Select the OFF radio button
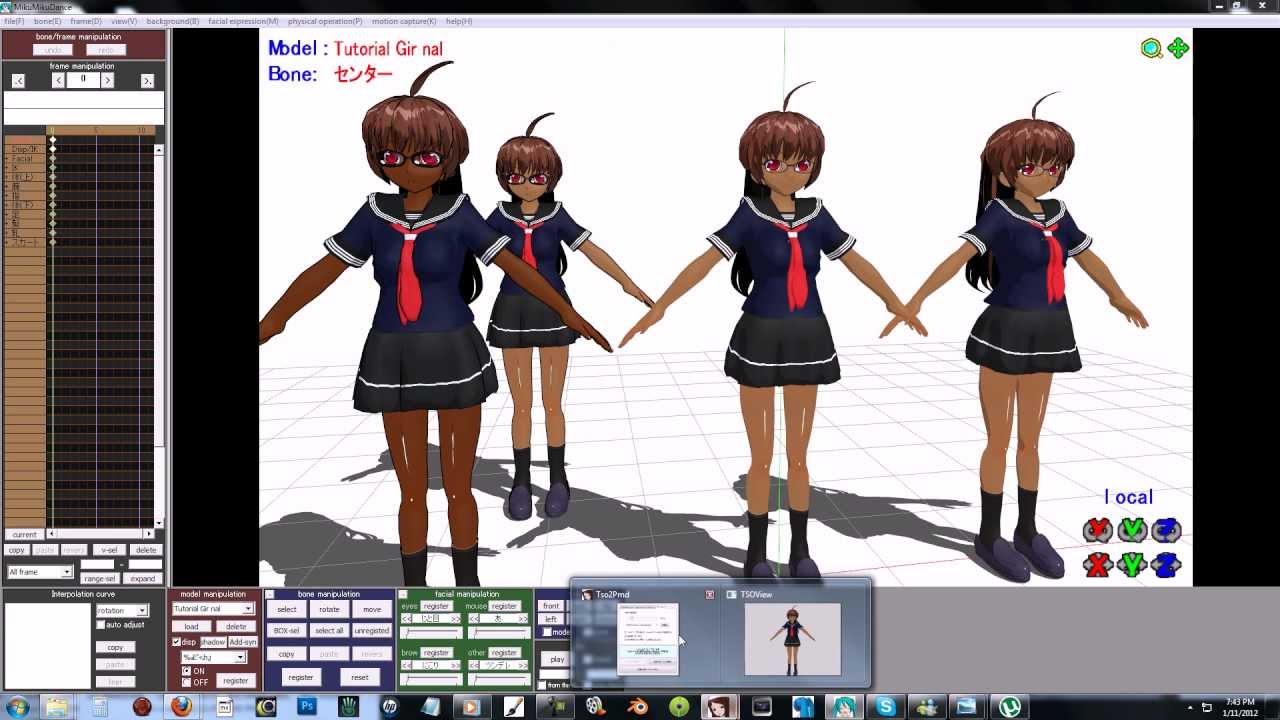Image resolution: width=1280 pixels, height=720 pixels. (x=186, y=682)
